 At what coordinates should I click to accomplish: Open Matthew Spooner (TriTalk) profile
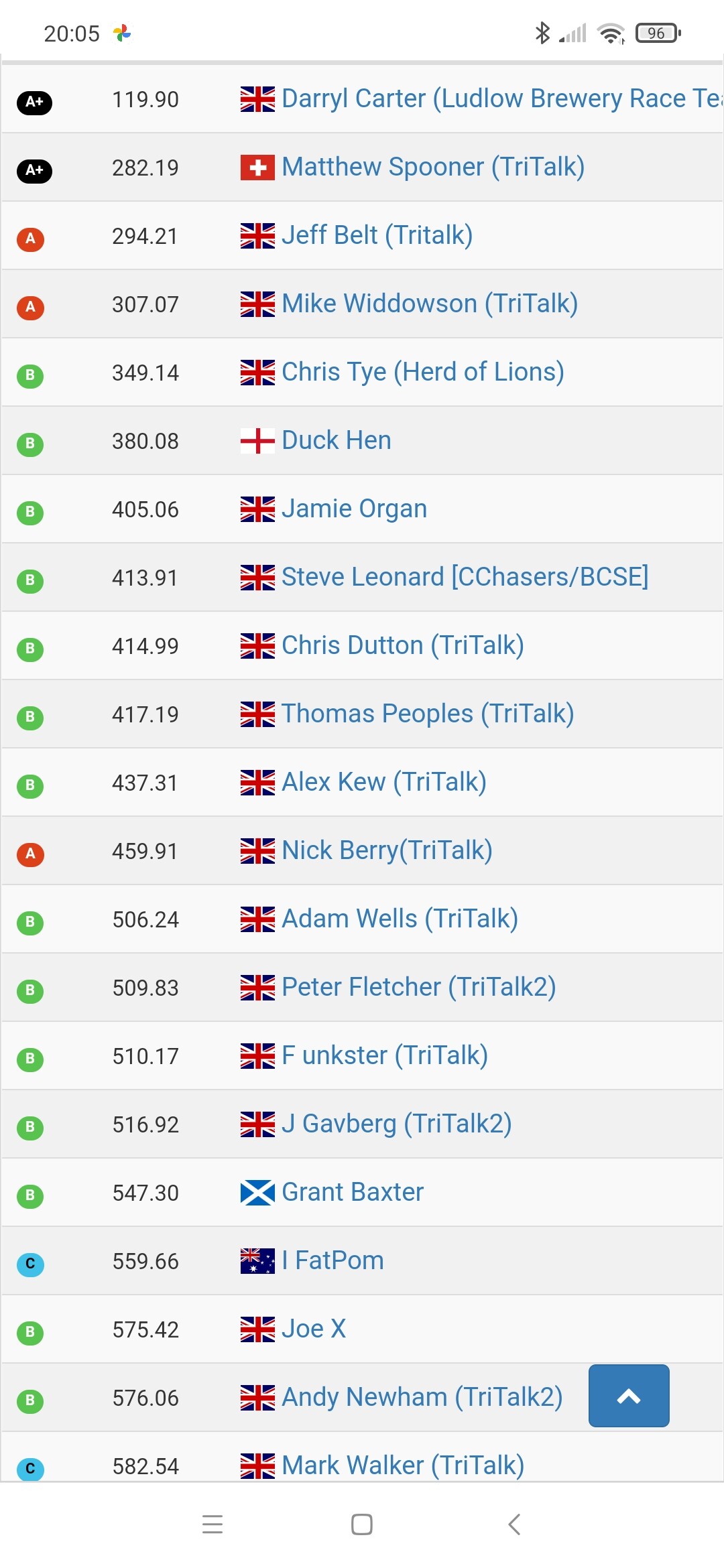click(432, 168)
